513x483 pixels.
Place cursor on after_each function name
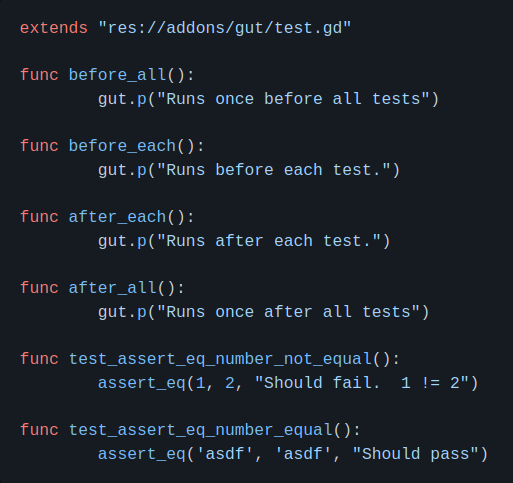pyautogui.click(x=117, y=217)
